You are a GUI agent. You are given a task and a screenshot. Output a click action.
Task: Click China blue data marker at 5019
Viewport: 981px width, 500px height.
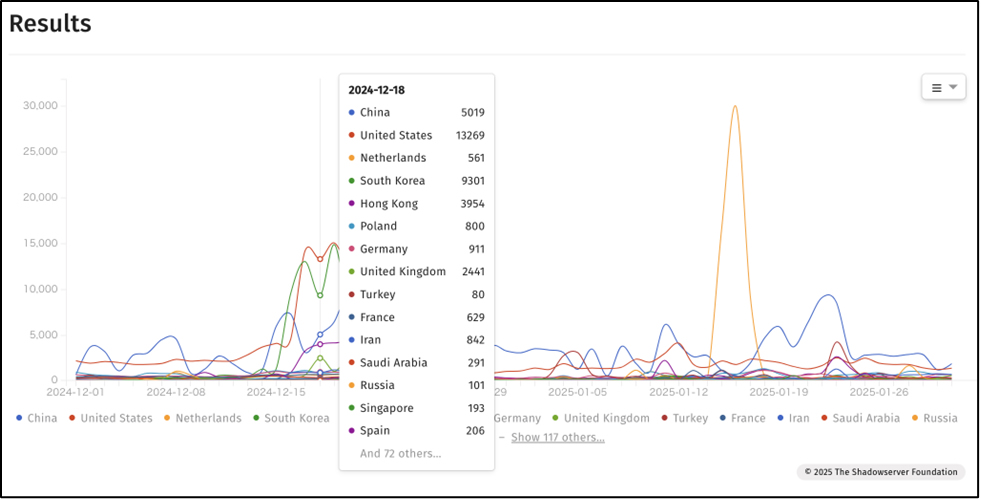pyautogui.click(x=320, y=335)
